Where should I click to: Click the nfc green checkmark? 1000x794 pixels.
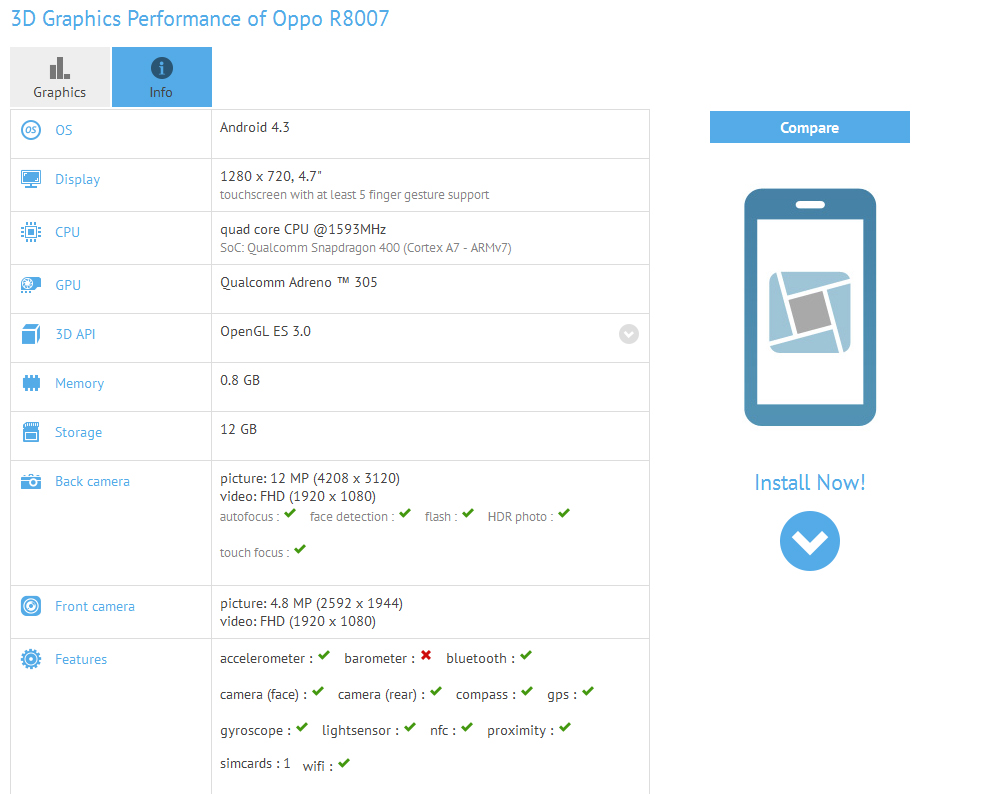(x=467, y=727)
